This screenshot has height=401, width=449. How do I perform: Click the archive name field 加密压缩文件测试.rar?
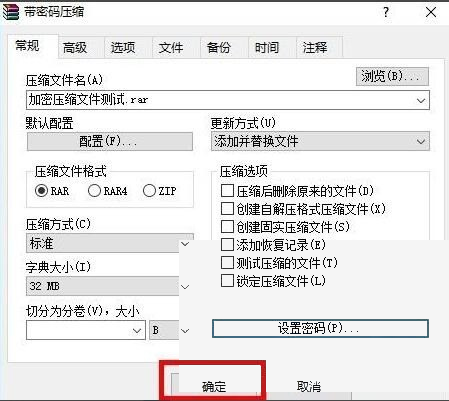coord(228,100)
